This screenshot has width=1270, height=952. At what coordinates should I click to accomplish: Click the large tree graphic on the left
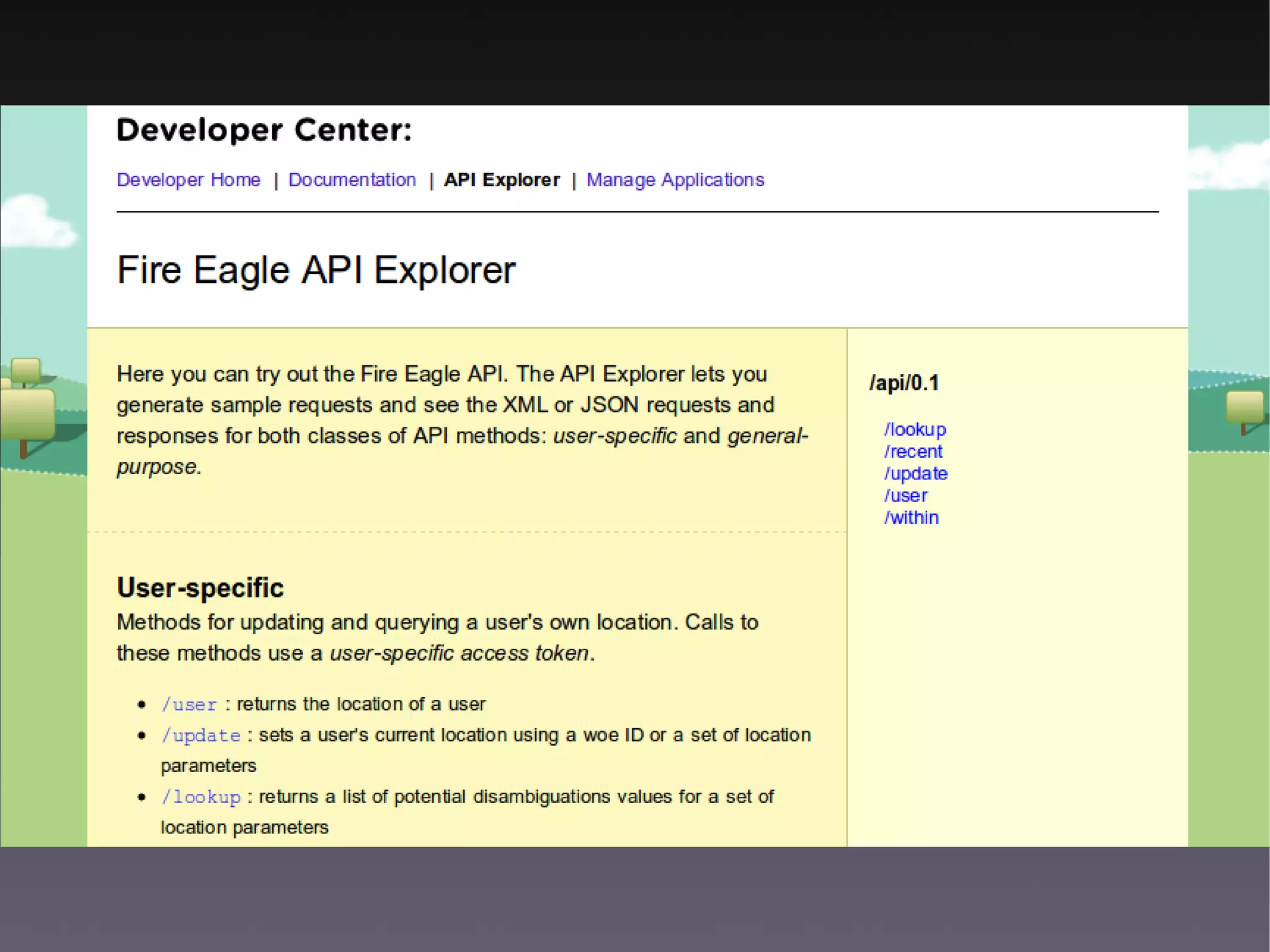pos(26,412)
